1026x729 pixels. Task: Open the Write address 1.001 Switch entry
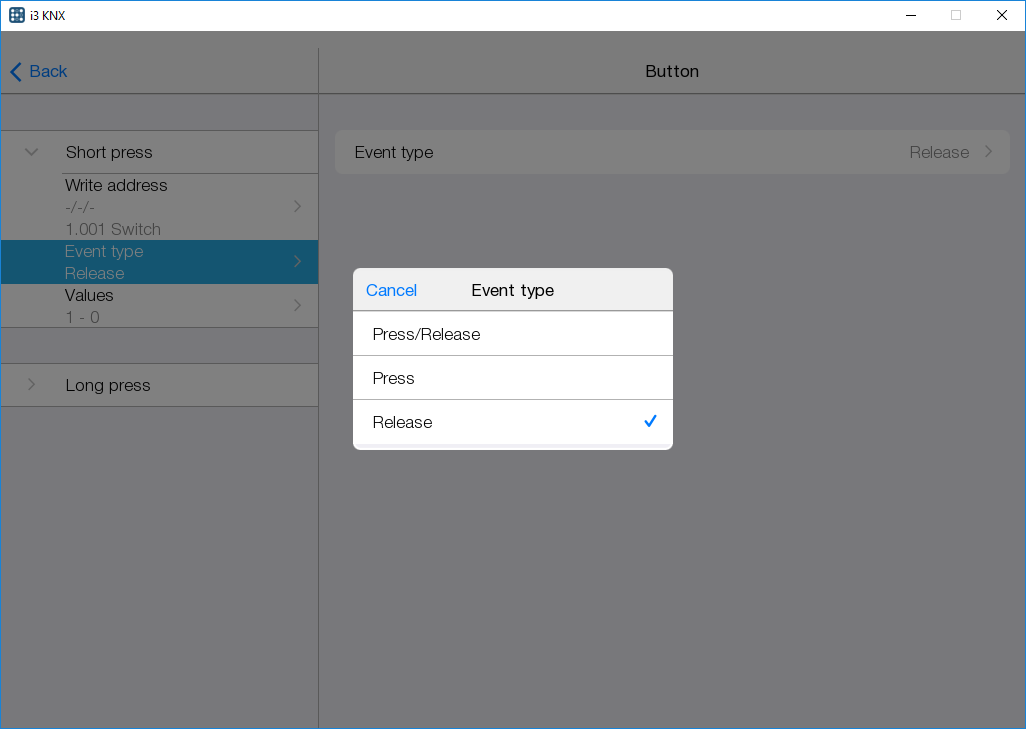(x=160, y=207)
